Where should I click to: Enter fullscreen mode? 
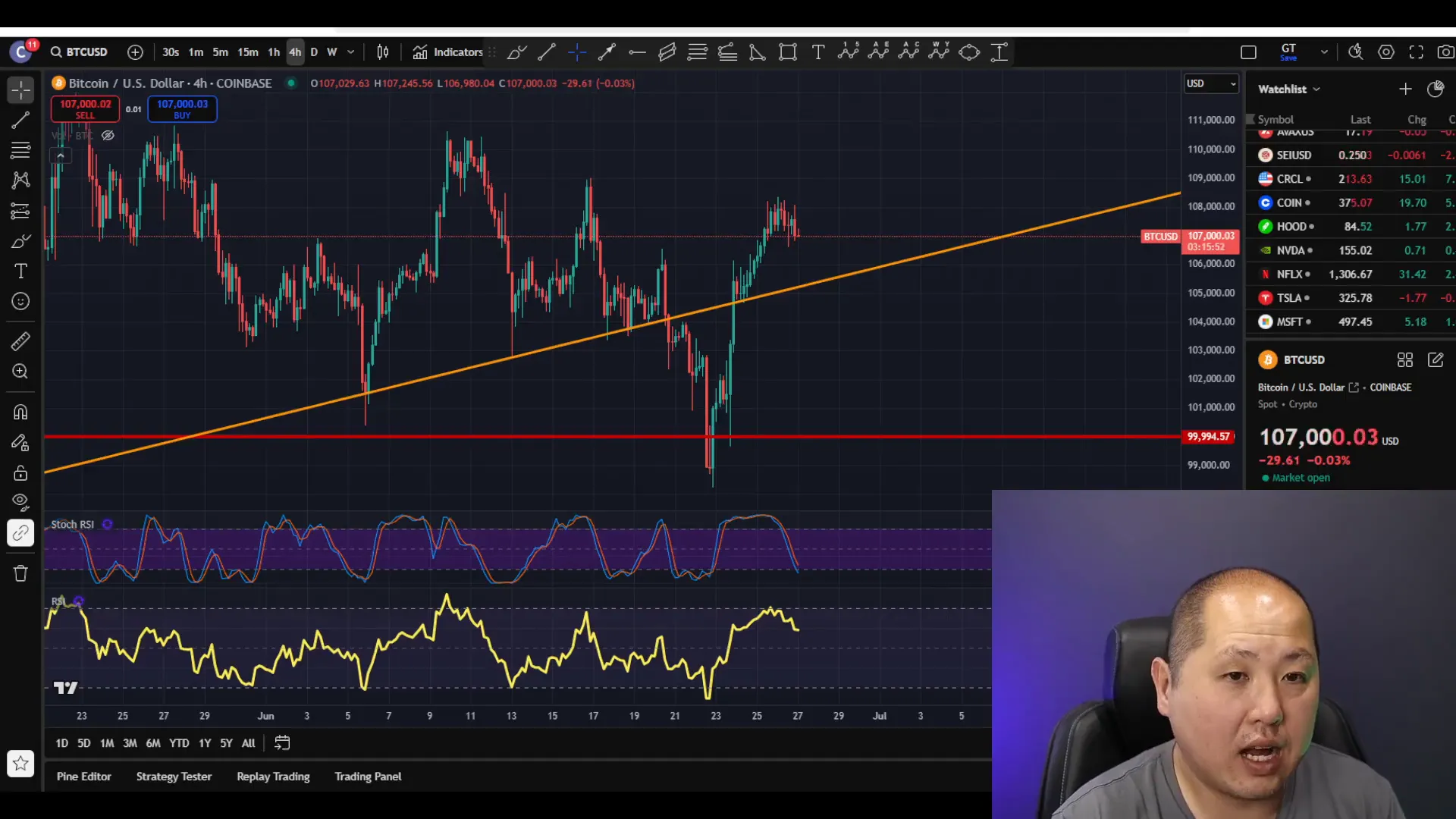pyautogui.click(x=1417, y=52)
